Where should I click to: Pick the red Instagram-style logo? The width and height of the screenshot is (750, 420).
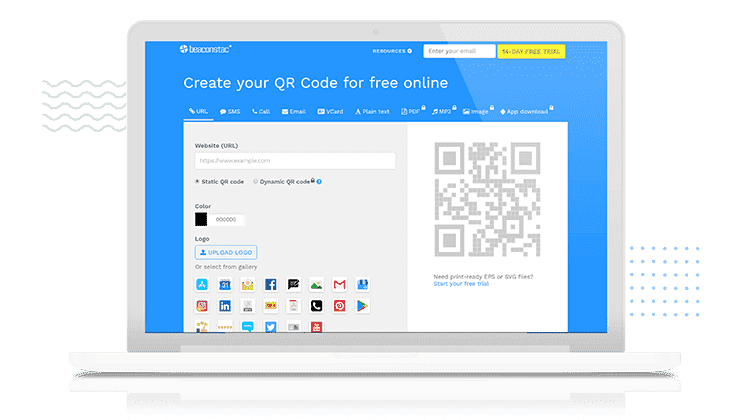202,306
